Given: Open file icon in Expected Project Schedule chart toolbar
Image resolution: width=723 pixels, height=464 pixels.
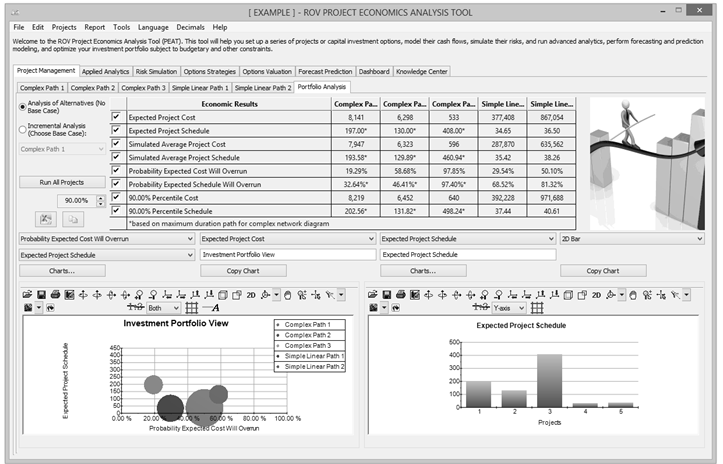Looking at the screenshot, I should [x=373, y=295].
